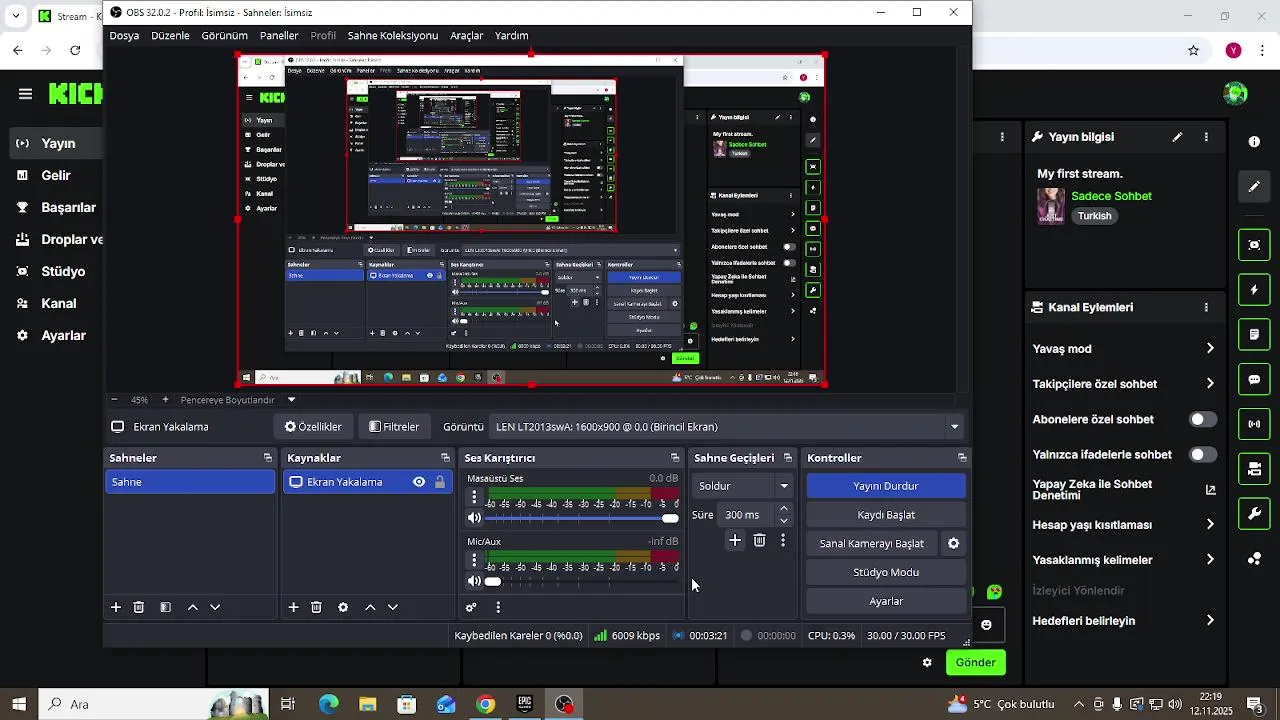This screenshot has height=720, width=1280.
Task: Open Dosya menu in OBS
Action: point(124,35)
